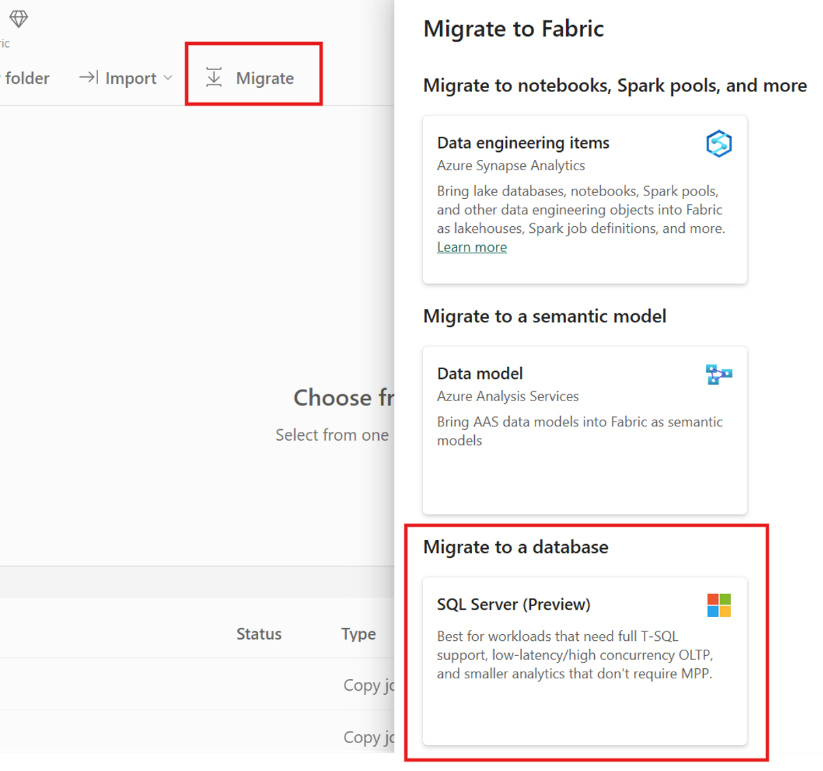Click the Microsoft logo on SQL Server card
Image resolution: width=823 pixels, height=771 pixels.
pyautogui.click(x=718, y=604)
